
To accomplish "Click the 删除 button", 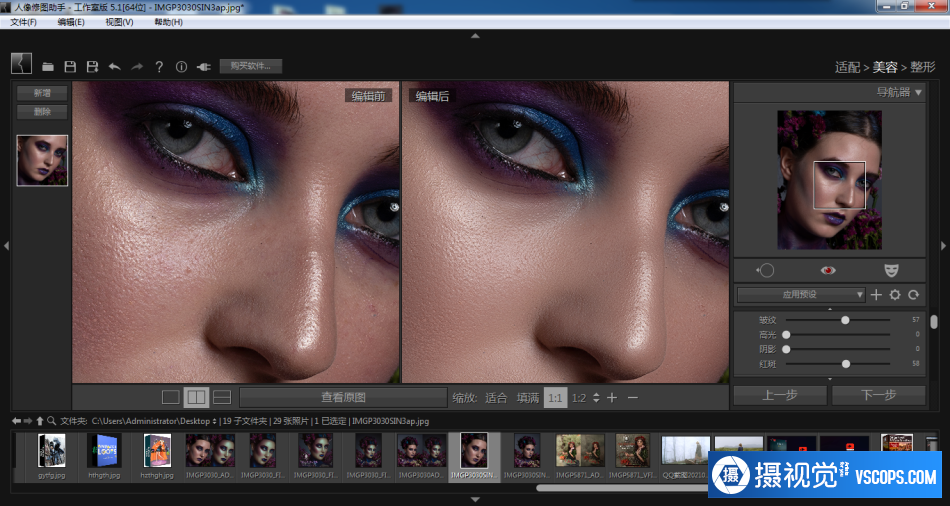I will 42,112.
